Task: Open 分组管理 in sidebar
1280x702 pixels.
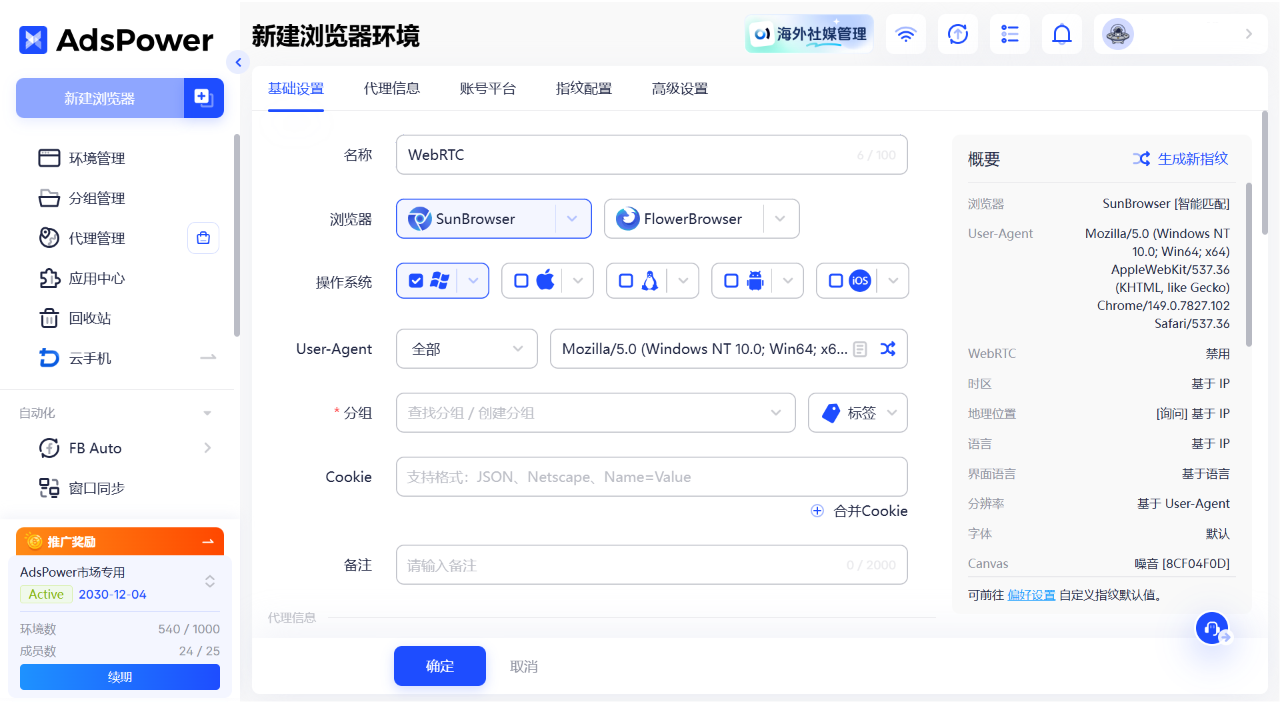Action: pos(97,198)
